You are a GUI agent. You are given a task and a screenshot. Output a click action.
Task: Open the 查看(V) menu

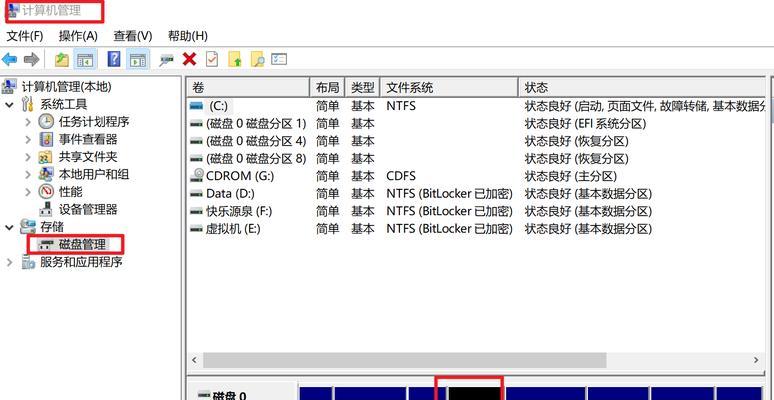pos(133,36)
